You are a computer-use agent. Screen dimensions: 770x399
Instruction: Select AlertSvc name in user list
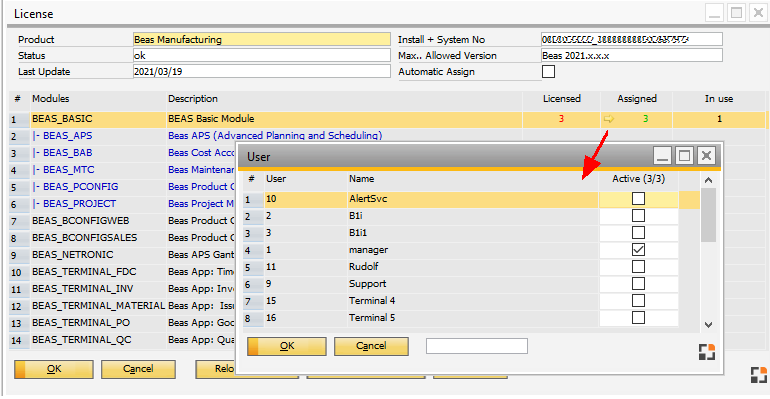(368, 199)
